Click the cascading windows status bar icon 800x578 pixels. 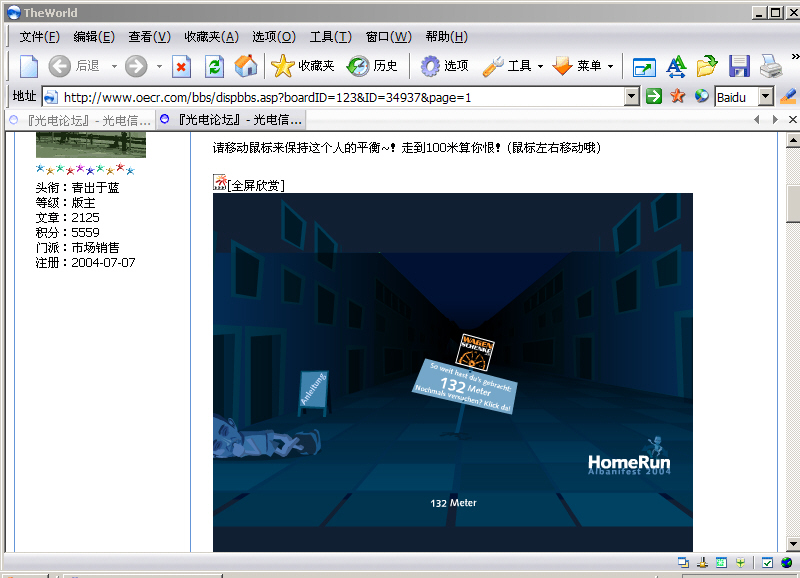pyautogui.click(x=683, y=562)
